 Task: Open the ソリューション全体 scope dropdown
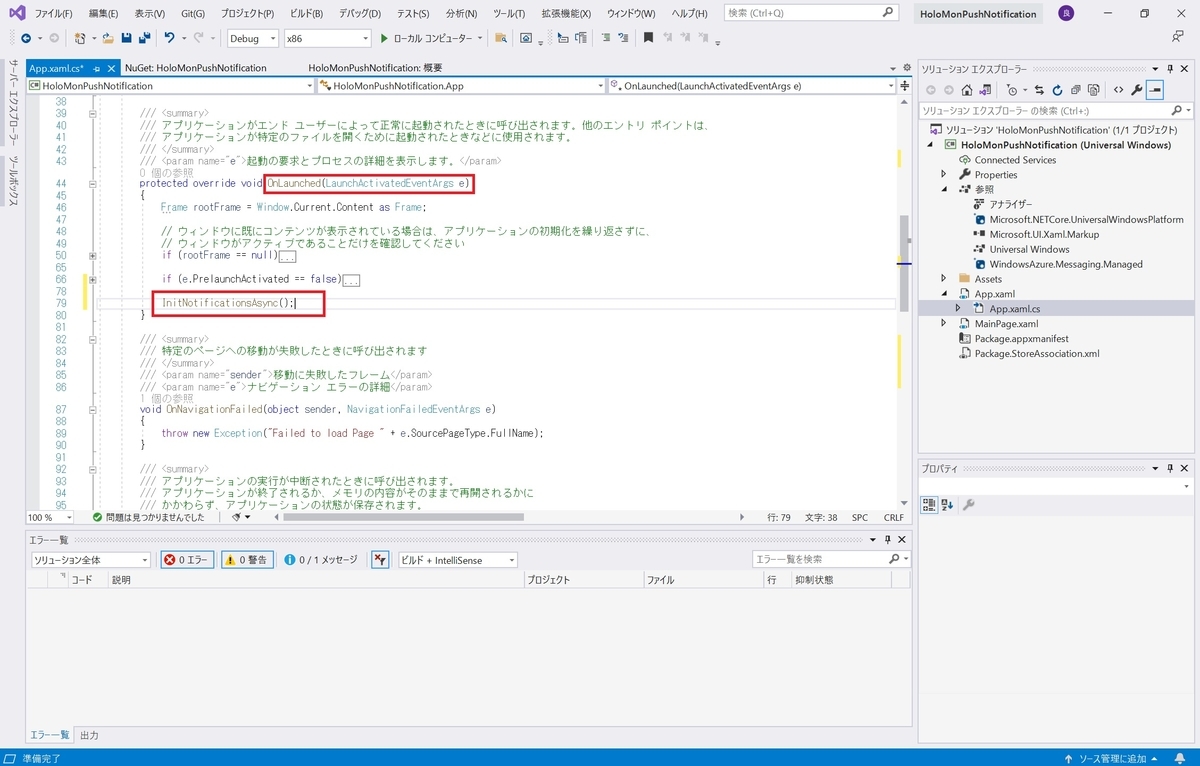(x=145, y=560)
